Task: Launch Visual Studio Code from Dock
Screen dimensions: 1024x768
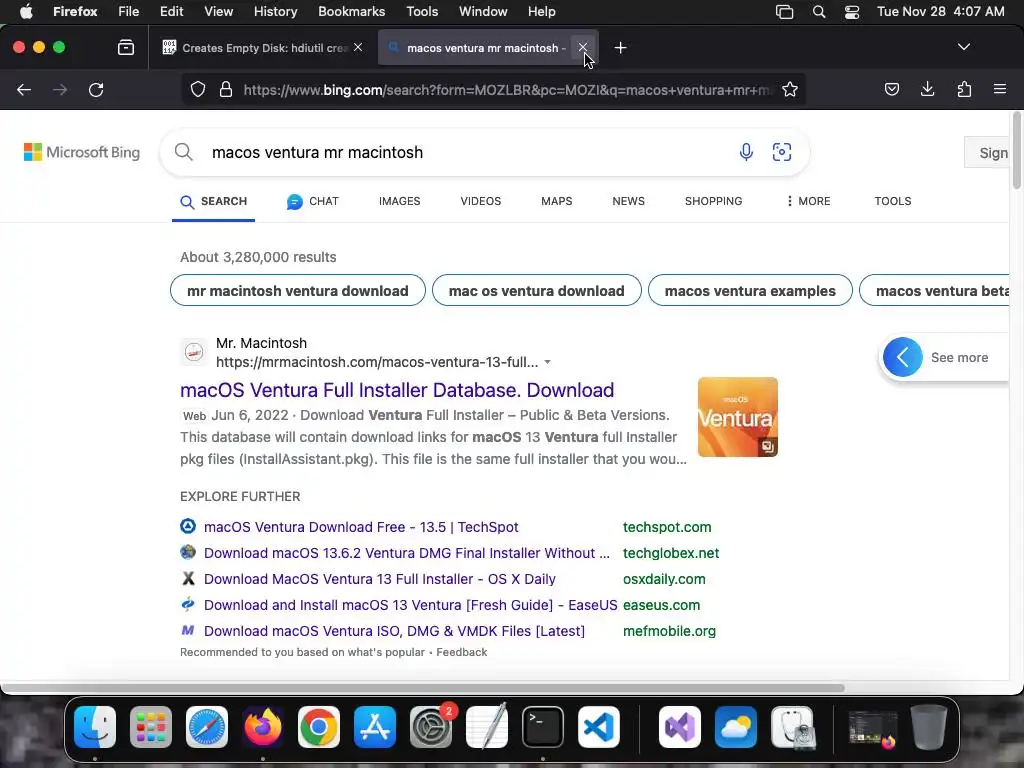Action: pos(599,727)
